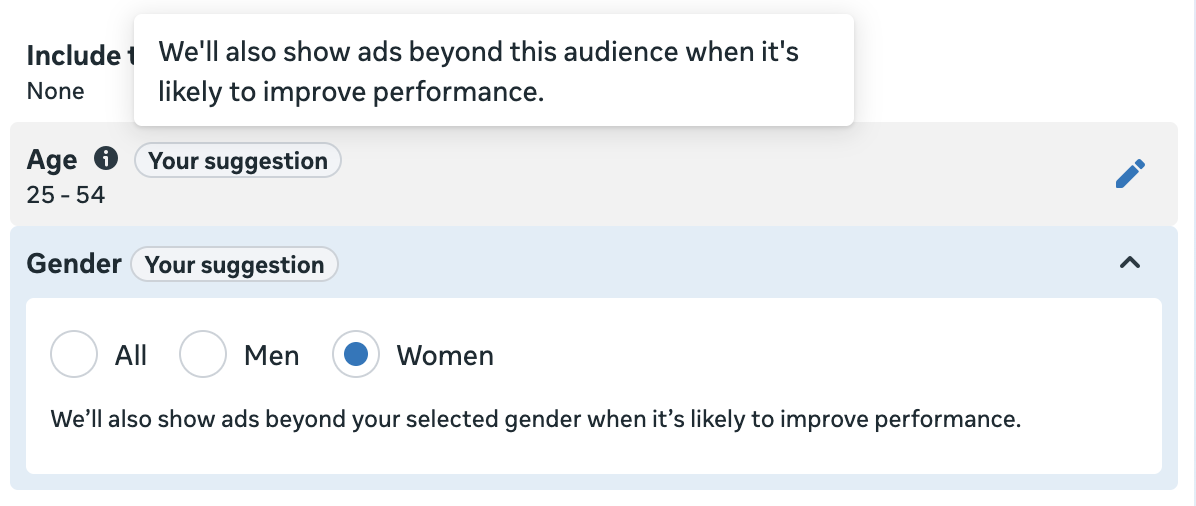Viewport: 1196px width, 506px height.
Task: Click the Age heading label
Action: 52,160
